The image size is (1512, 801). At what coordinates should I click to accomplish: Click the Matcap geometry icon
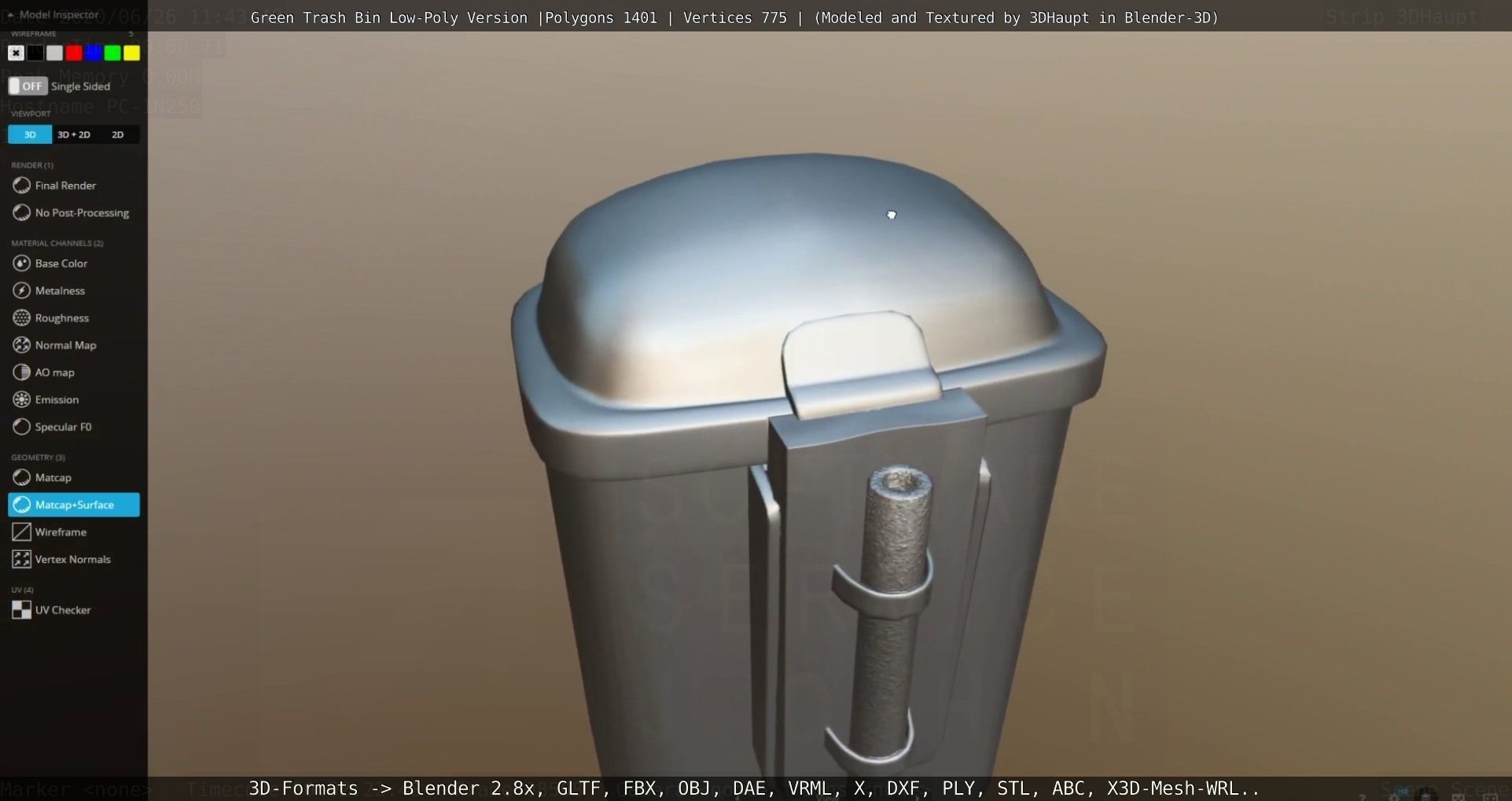click(21, 477)
